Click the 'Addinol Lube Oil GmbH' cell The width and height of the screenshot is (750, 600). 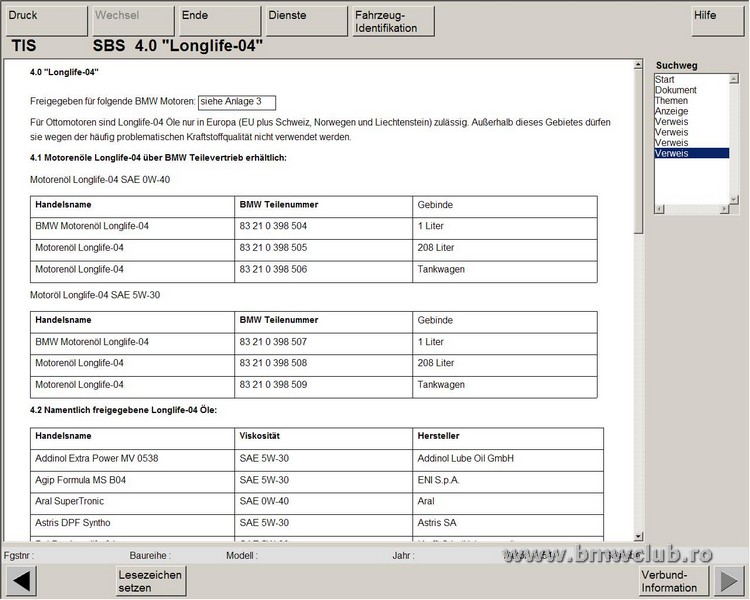click(508, 458)
